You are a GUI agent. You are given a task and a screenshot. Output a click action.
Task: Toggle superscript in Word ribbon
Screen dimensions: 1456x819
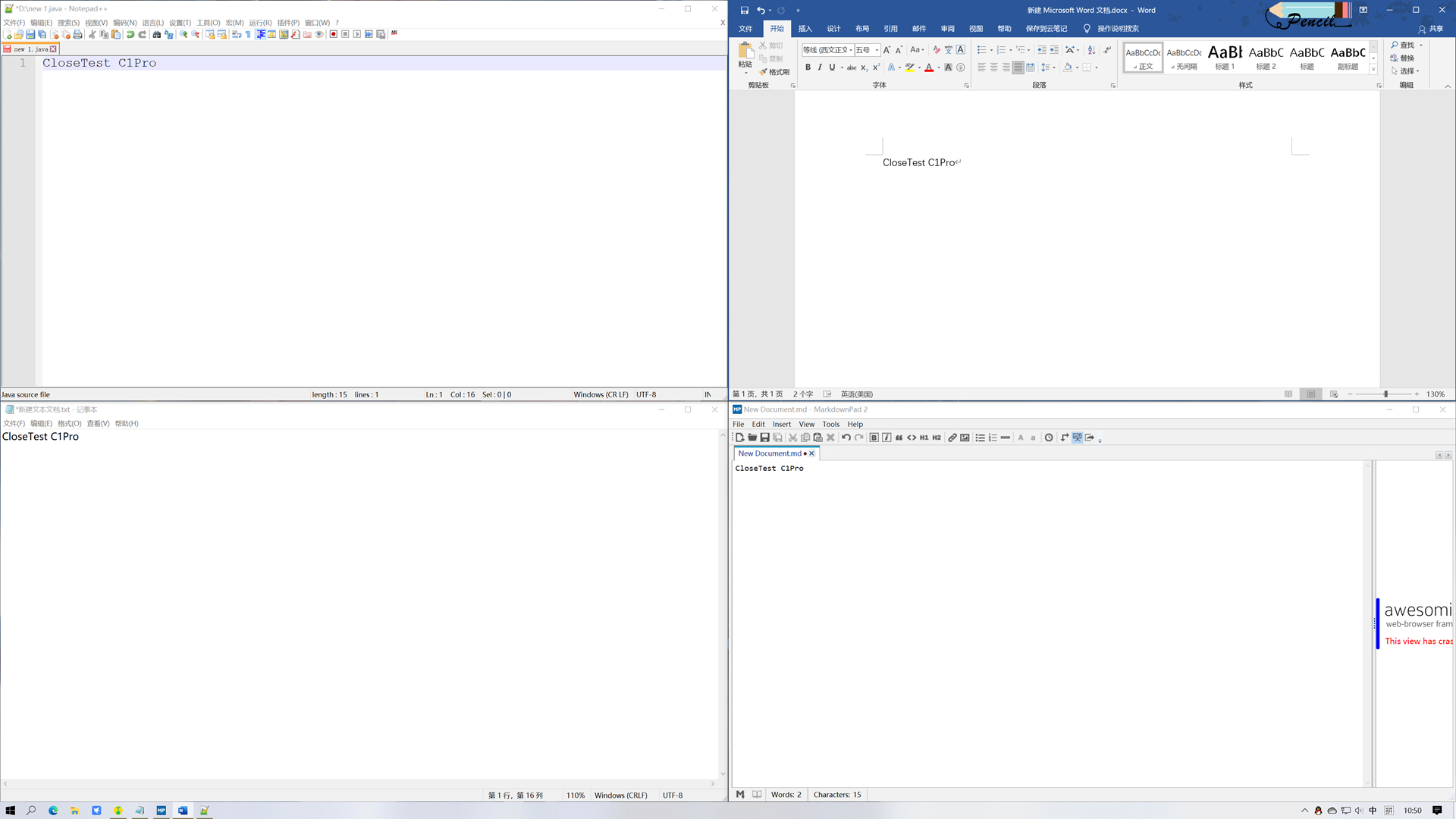(876, 67)
